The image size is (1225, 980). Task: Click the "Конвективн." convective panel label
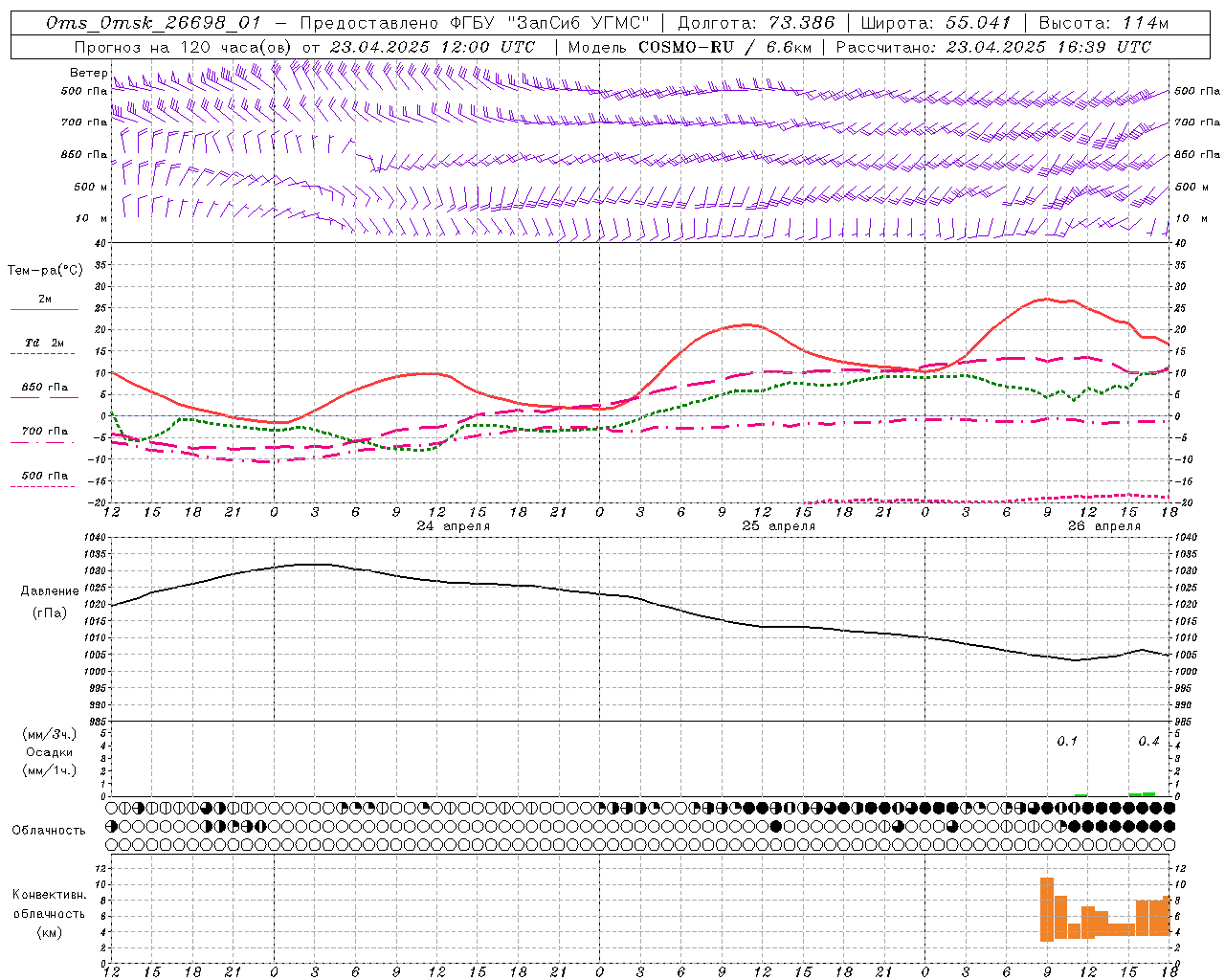[50, 894]
